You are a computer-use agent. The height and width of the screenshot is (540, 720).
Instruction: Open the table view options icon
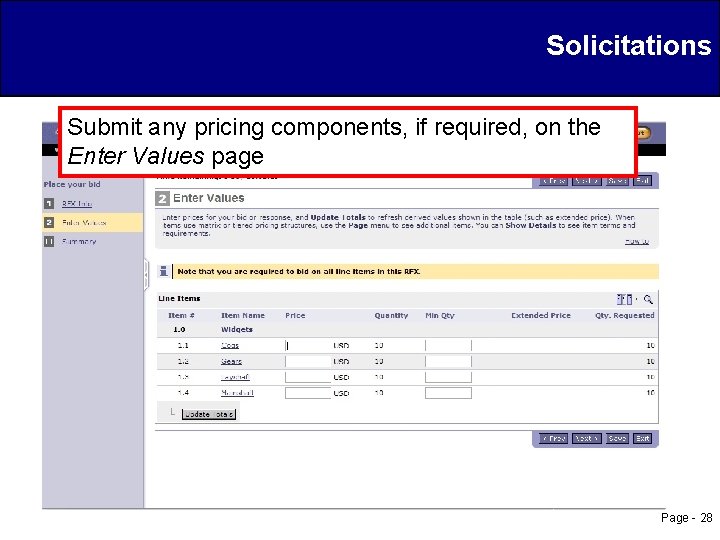[624, 299]
